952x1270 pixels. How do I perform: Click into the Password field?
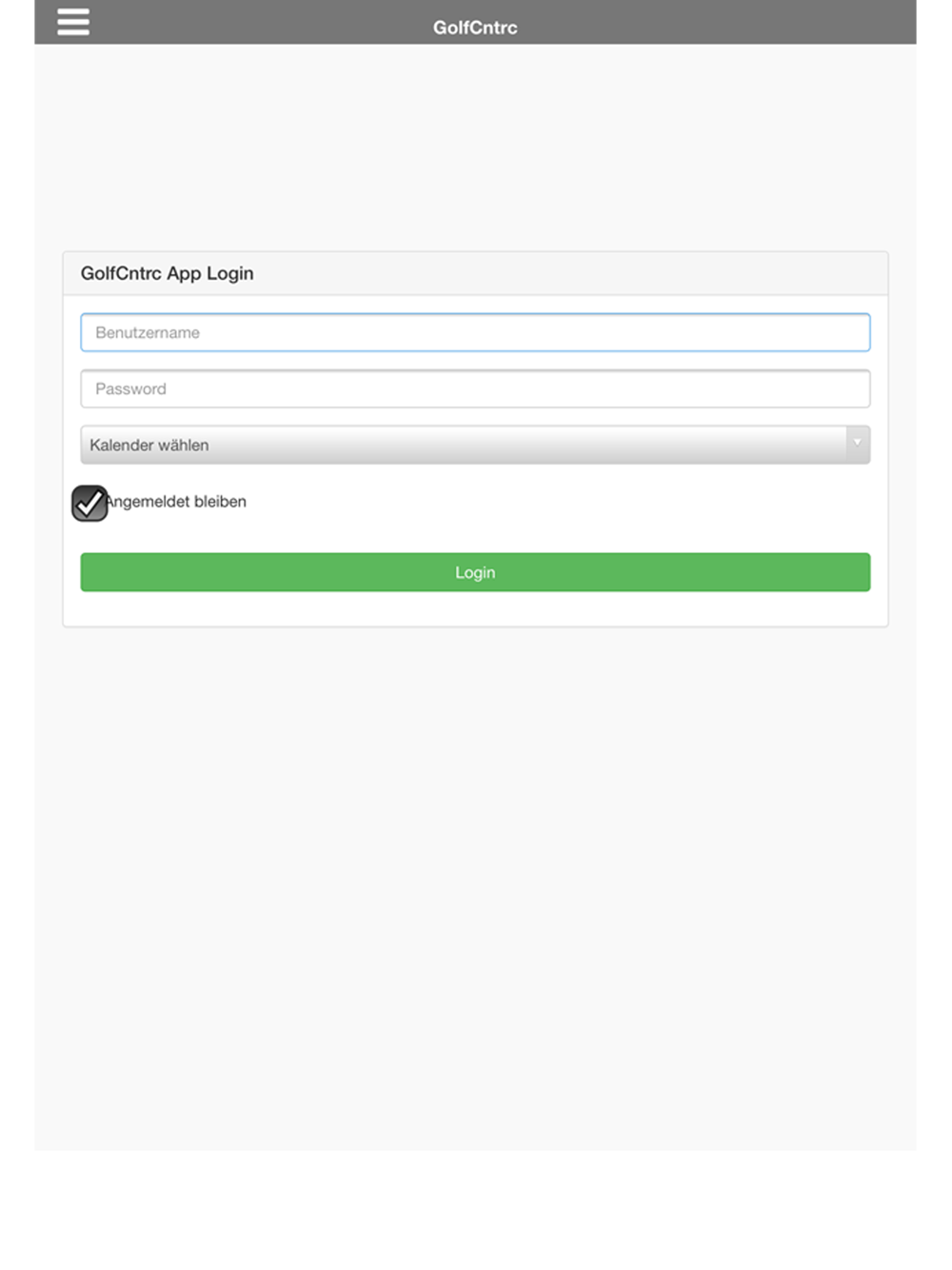click(x=475, y=388)
